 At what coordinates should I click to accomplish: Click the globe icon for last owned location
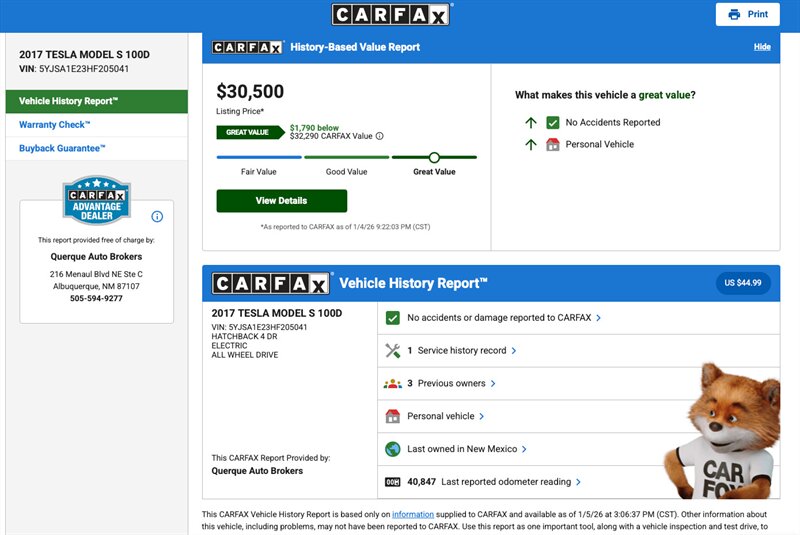click(x=392, y=449)
